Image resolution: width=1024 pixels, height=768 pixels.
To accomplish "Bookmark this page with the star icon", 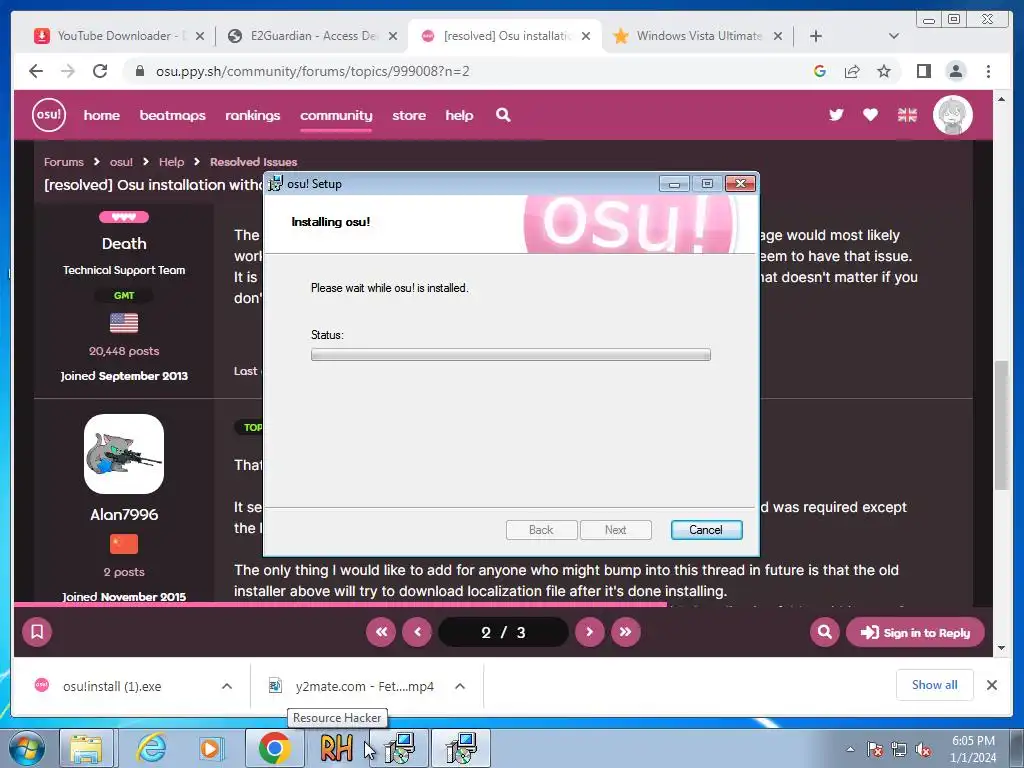I will [x=884, y=71].
